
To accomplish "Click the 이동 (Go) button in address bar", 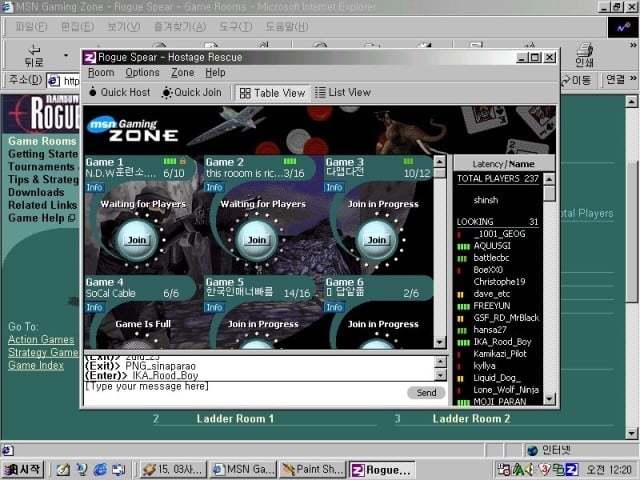I will click(x=576, y=80).
